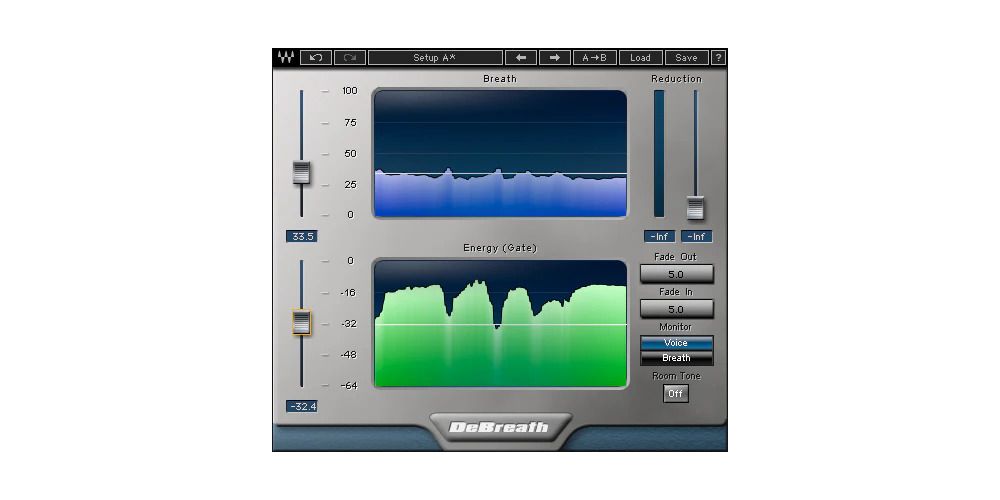
Task: Click the Energy scale value -16
Action: tap(348, 293)
